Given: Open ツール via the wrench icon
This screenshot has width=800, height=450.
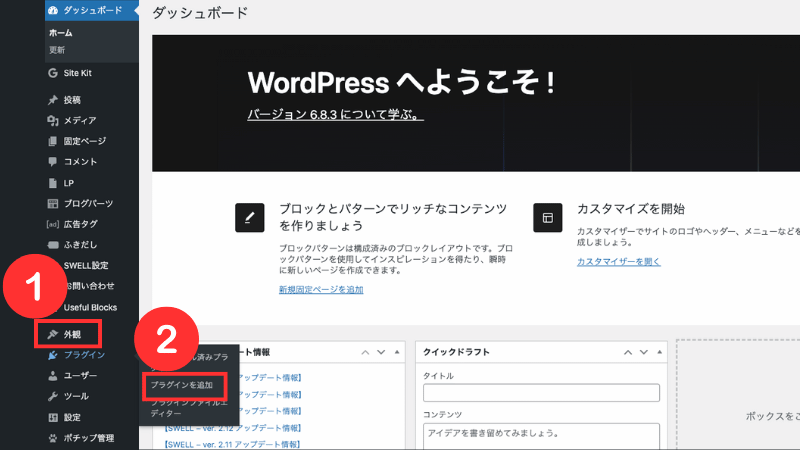Looking at the screenshot, I should [x=53, y=396].
